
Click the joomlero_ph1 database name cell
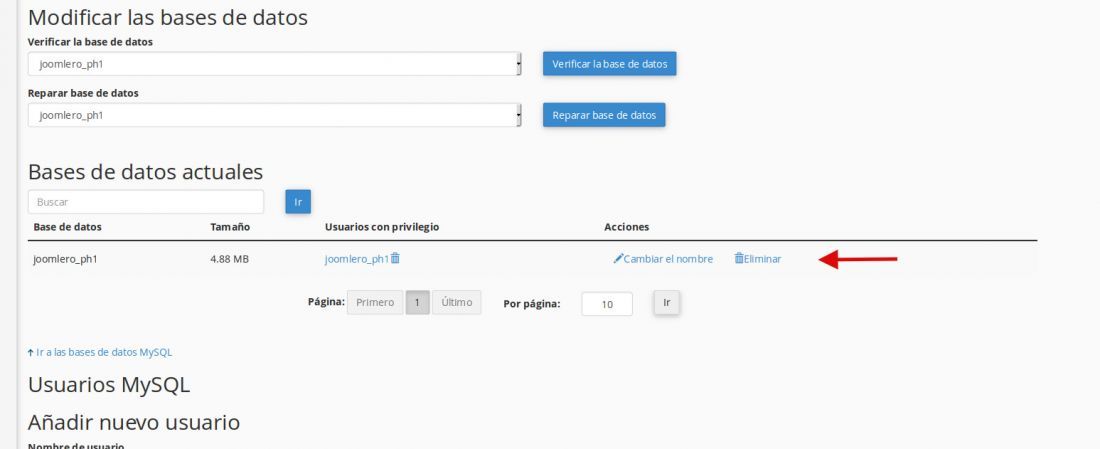65,259
